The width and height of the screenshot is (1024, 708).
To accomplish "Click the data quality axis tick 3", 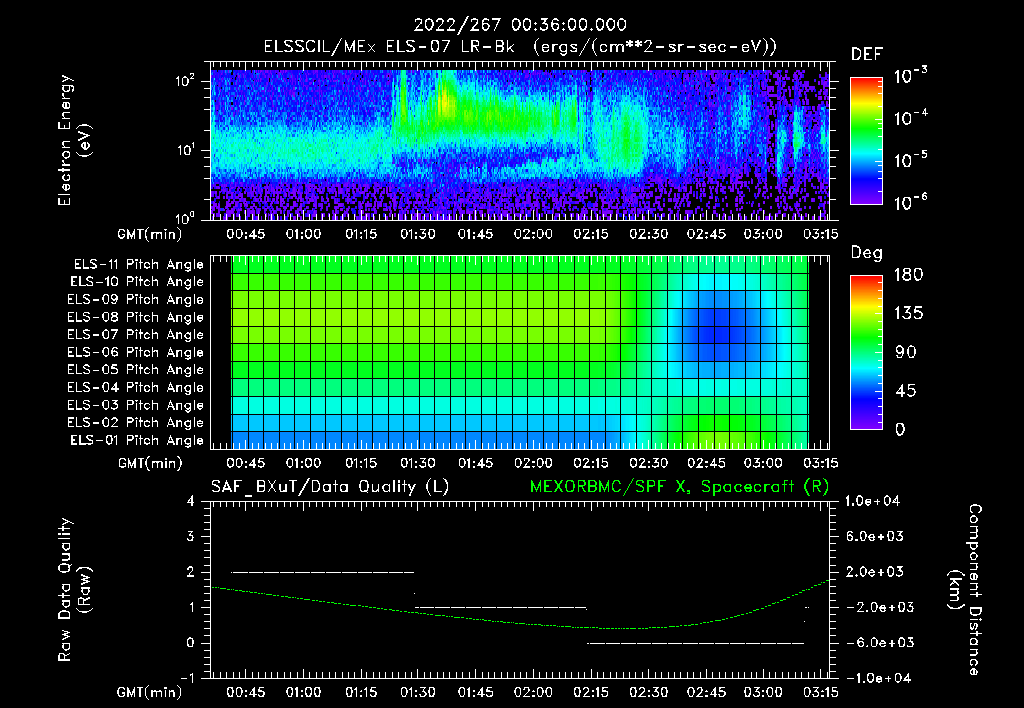I will (x=190, y=536).
